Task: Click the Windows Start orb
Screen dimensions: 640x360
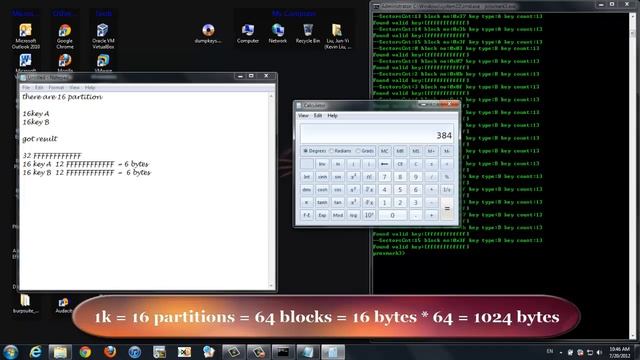Action: click(x=11, y=352)
